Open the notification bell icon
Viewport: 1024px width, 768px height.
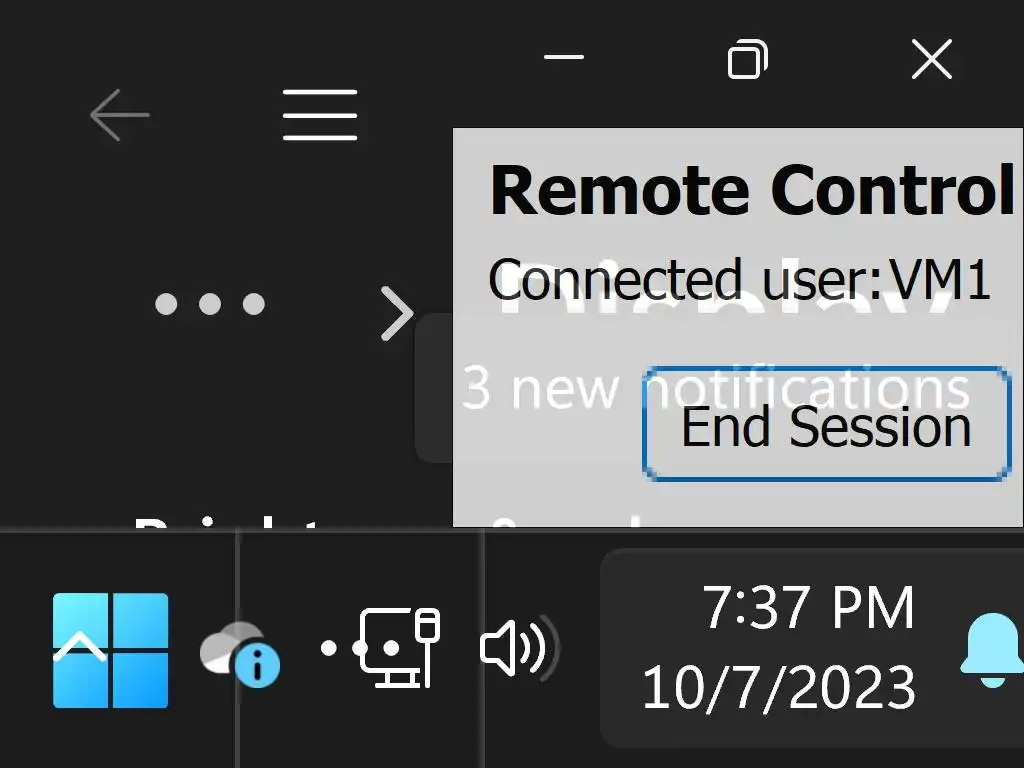[x=991, y=650]
